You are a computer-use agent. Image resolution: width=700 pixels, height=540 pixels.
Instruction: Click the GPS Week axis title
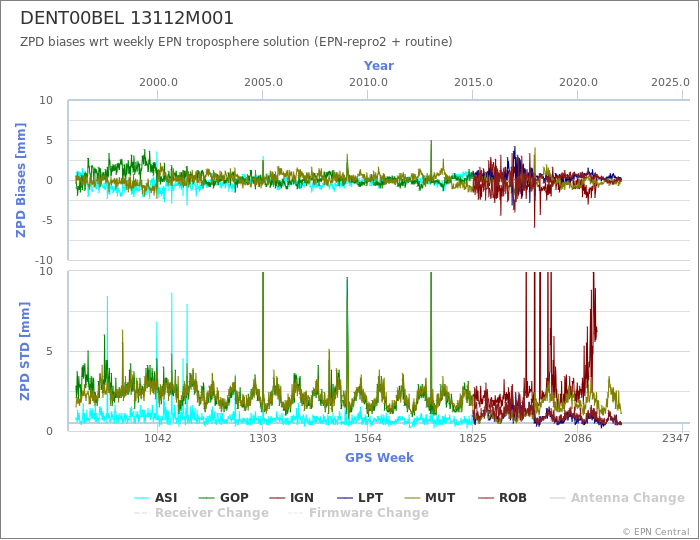[379, 458]
